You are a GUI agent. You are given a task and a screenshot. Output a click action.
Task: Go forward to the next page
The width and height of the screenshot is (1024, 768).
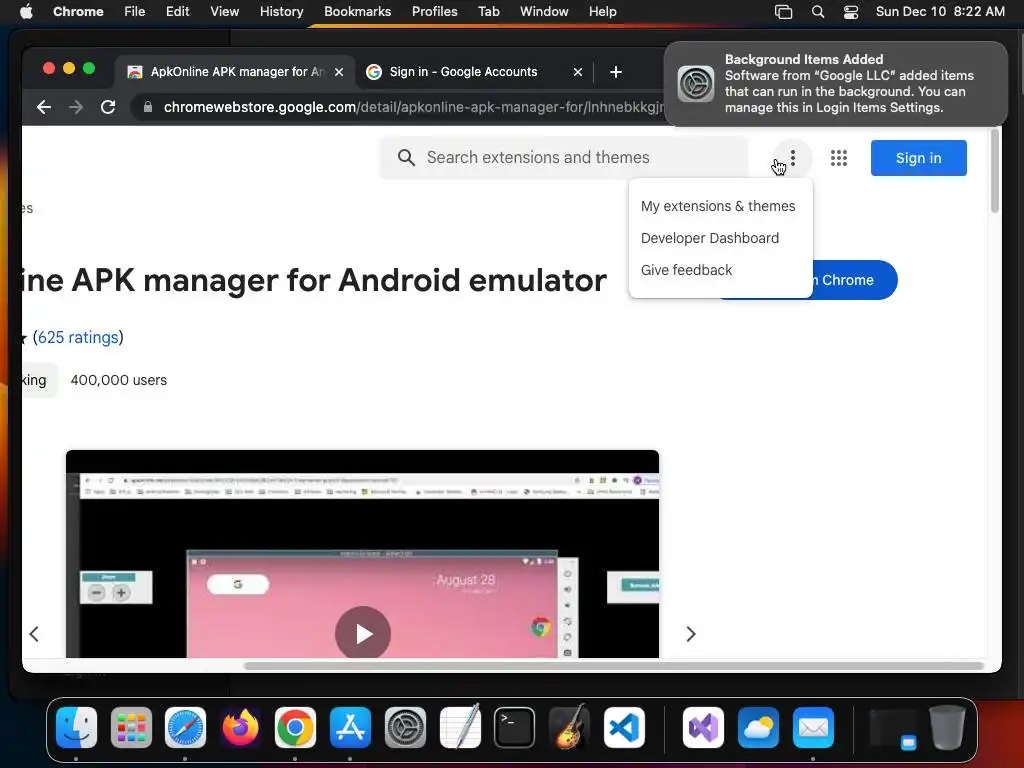pos(76,107)
